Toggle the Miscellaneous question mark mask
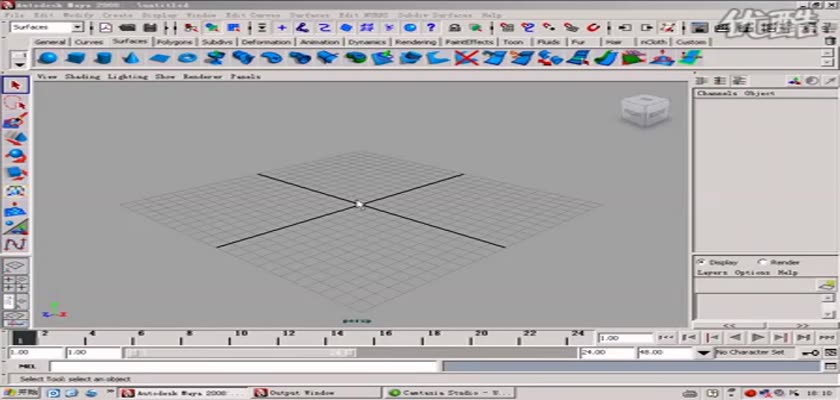The image size is (840, 400). tap(431, 27)
